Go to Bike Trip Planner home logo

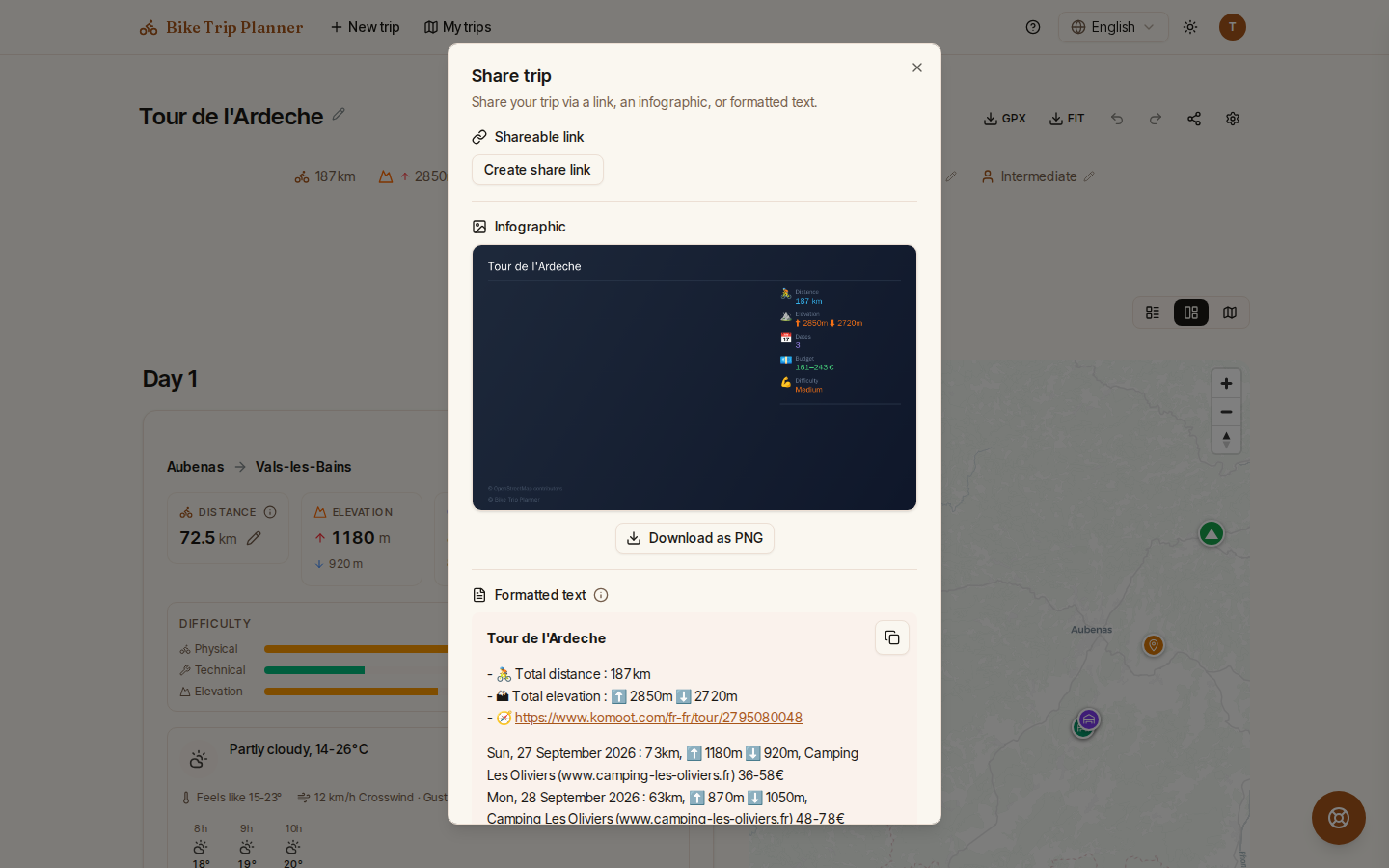[221, 27]
